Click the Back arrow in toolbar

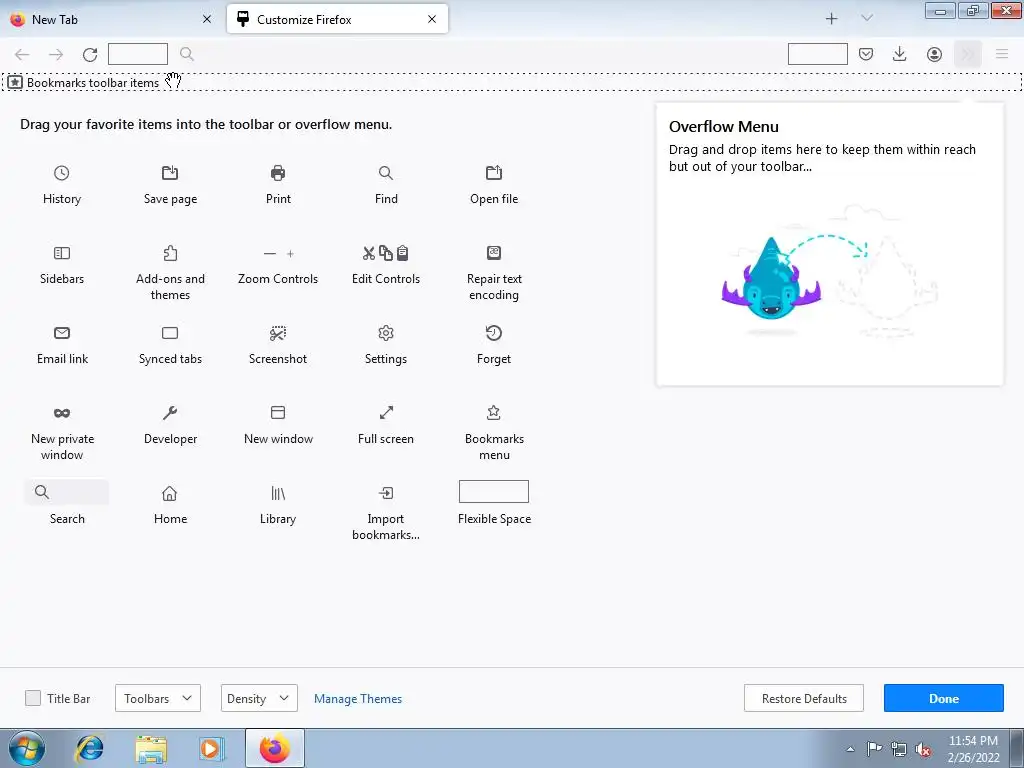click(22, 54)
